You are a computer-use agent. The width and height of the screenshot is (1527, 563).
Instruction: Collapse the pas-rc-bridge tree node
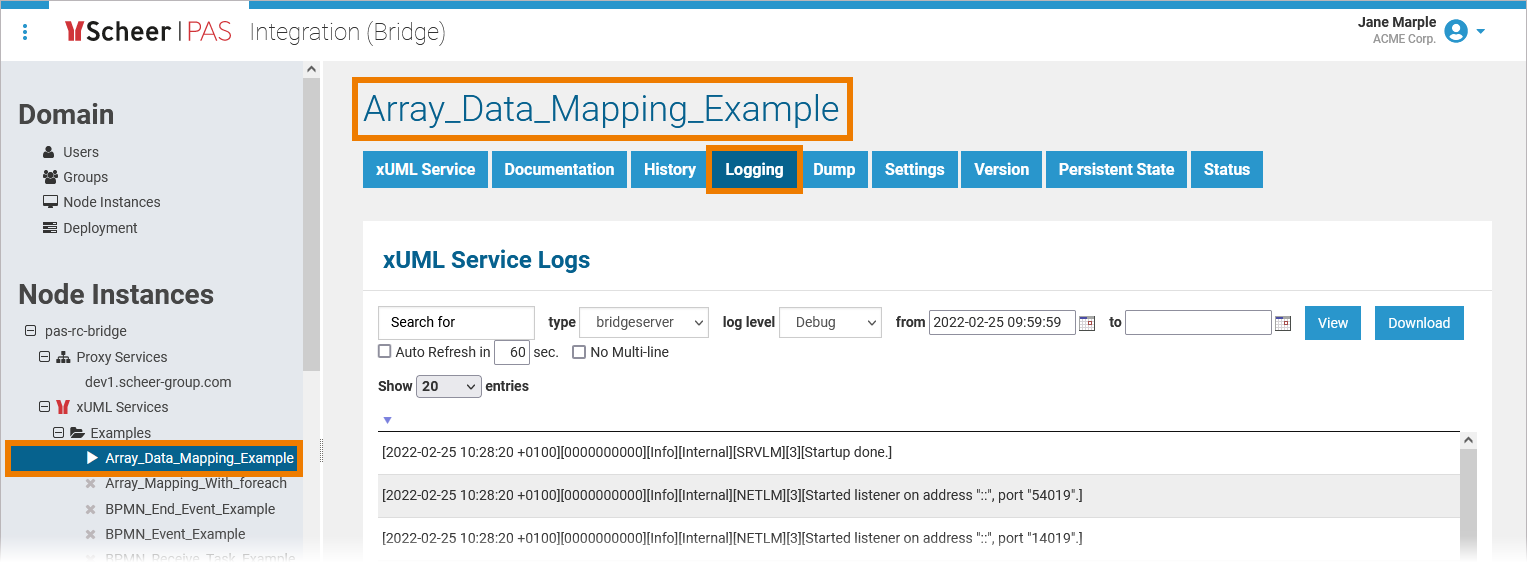pyautogui.click(x=30, y=331)
